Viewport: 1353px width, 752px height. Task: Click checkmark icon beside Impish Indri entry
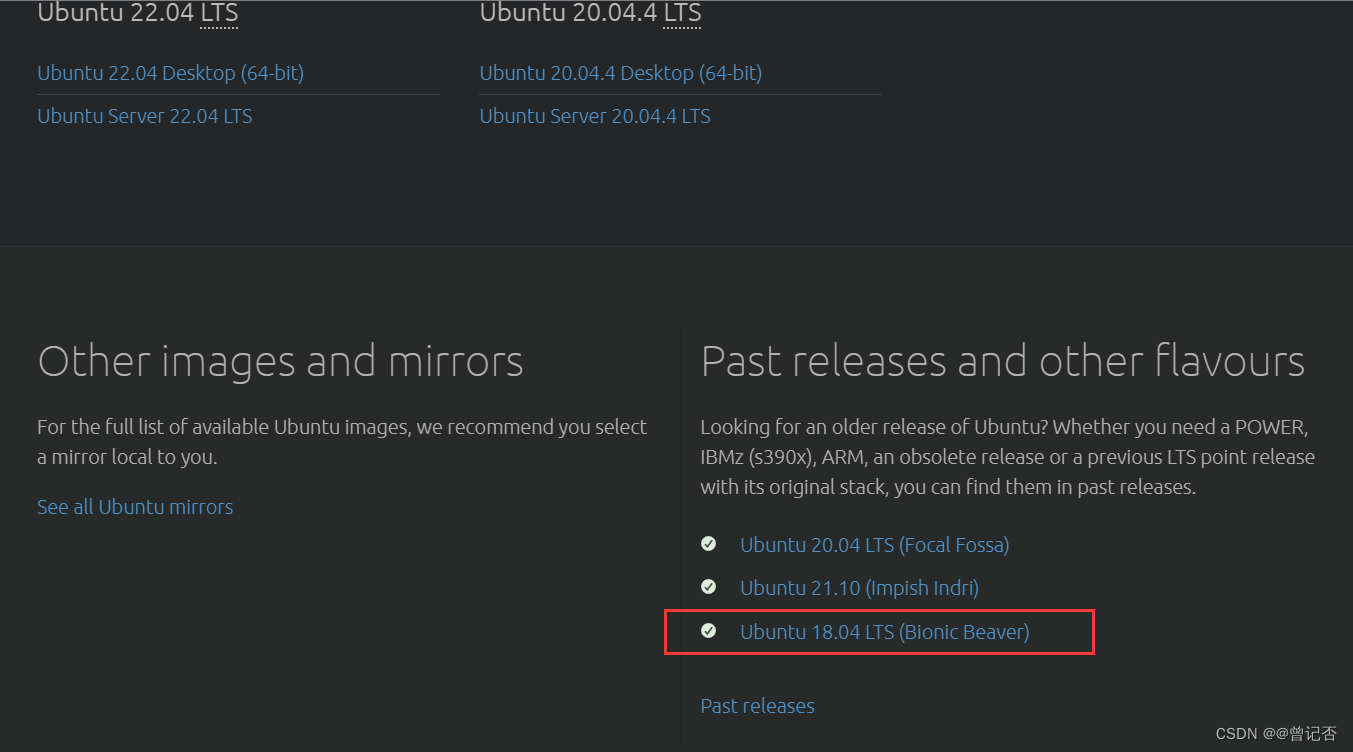click(709, 587)
